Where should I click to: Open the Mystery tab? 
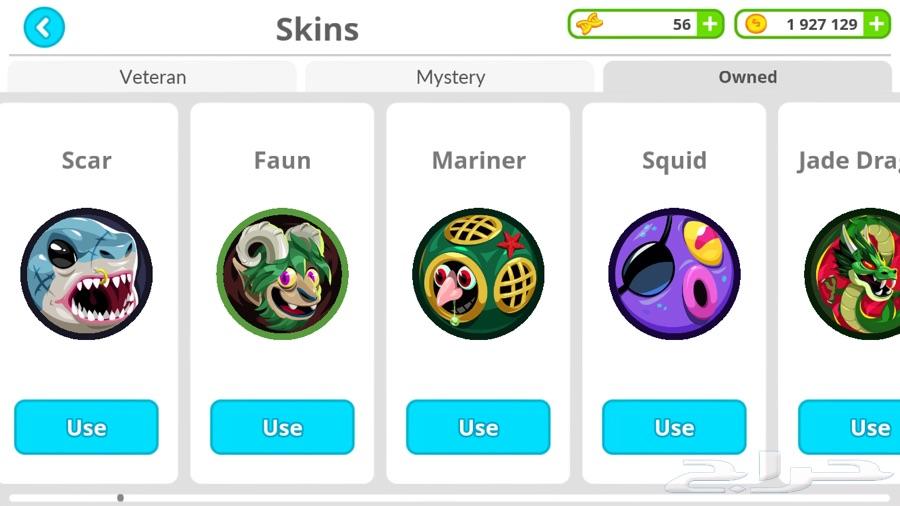coord(450,76)
